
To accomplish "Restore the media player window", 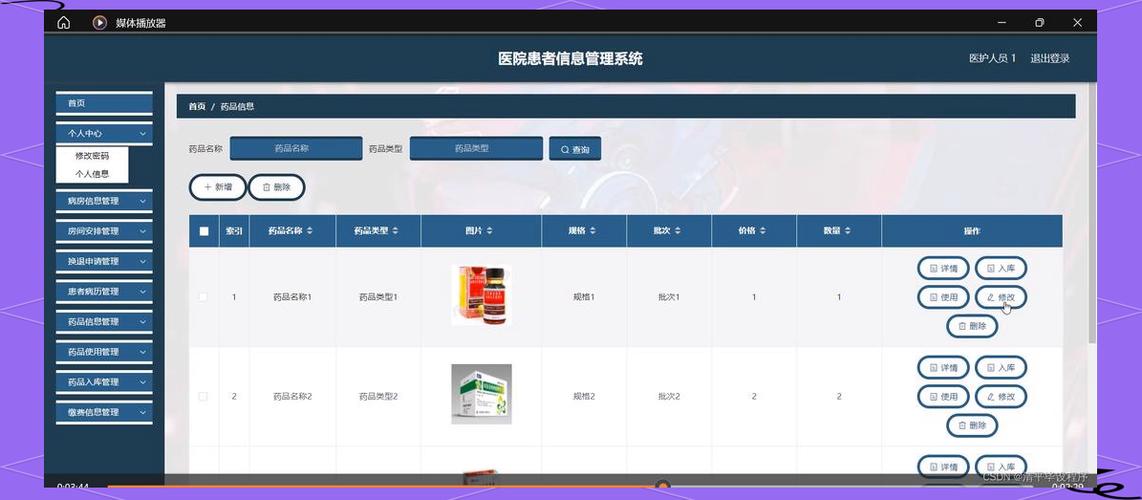I will point(1039,23).
